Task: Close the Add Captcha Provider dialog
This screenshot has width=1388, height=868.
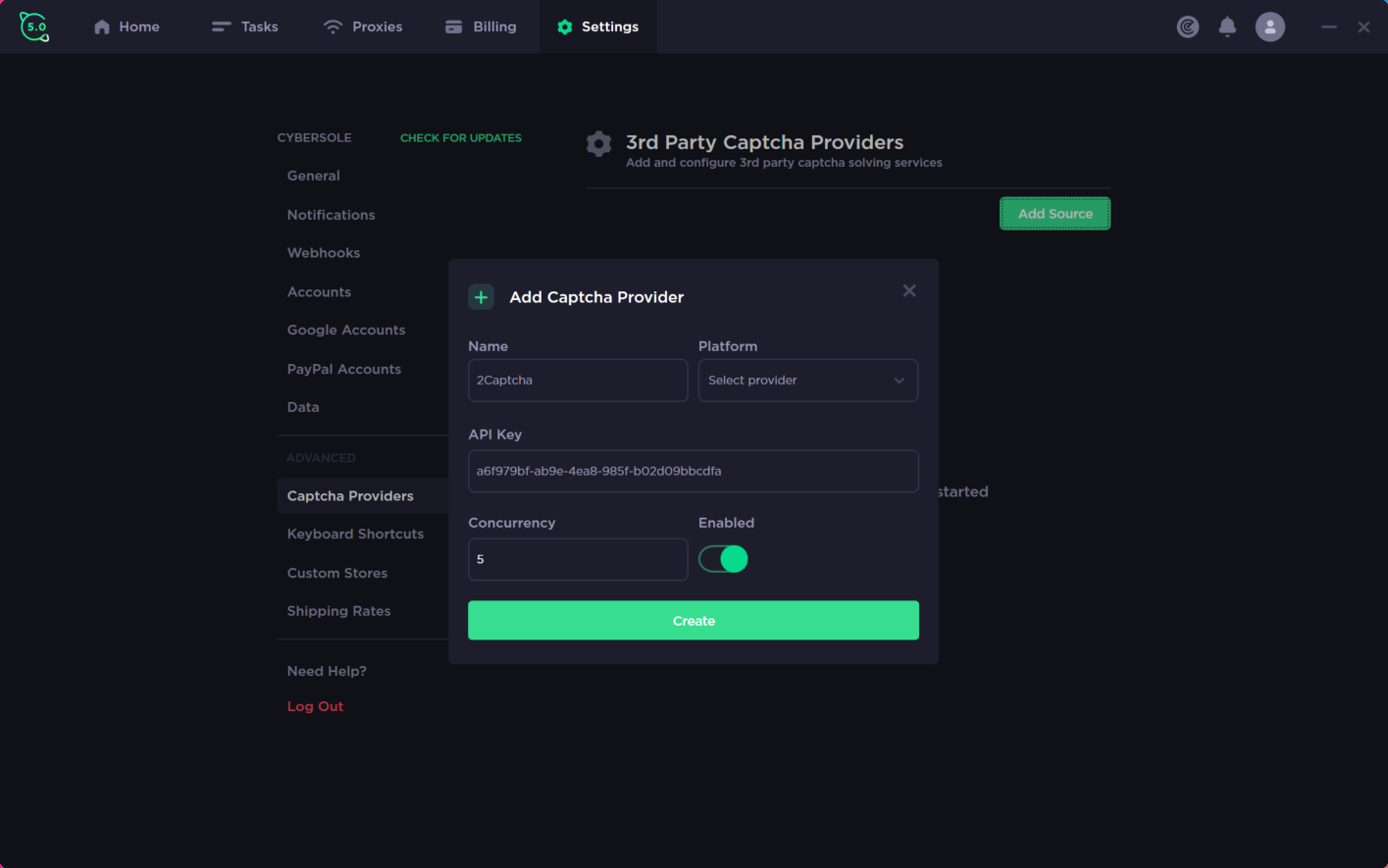Action: point(909,290)
